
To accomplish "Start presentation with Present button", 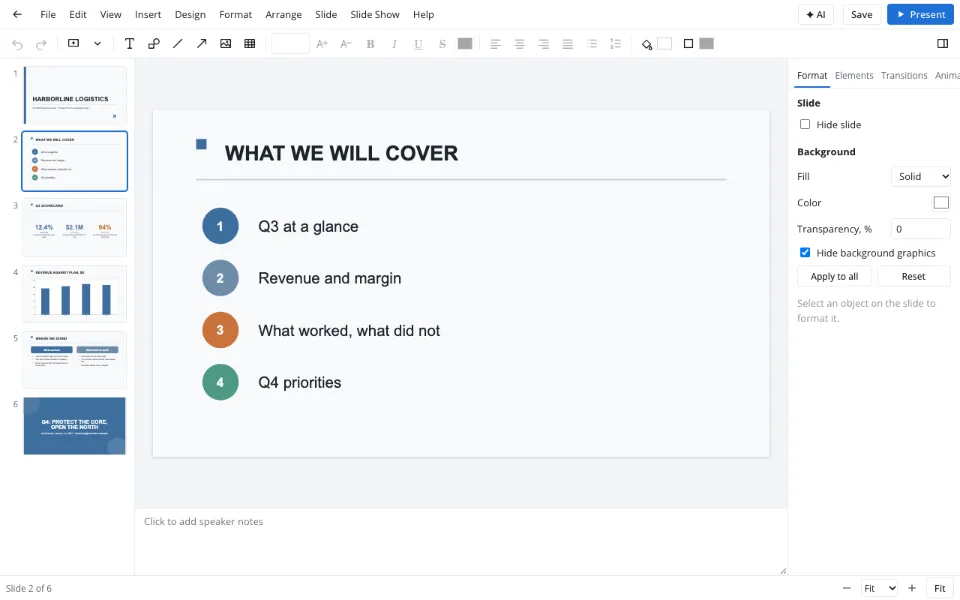I will [x=920, y=14].
